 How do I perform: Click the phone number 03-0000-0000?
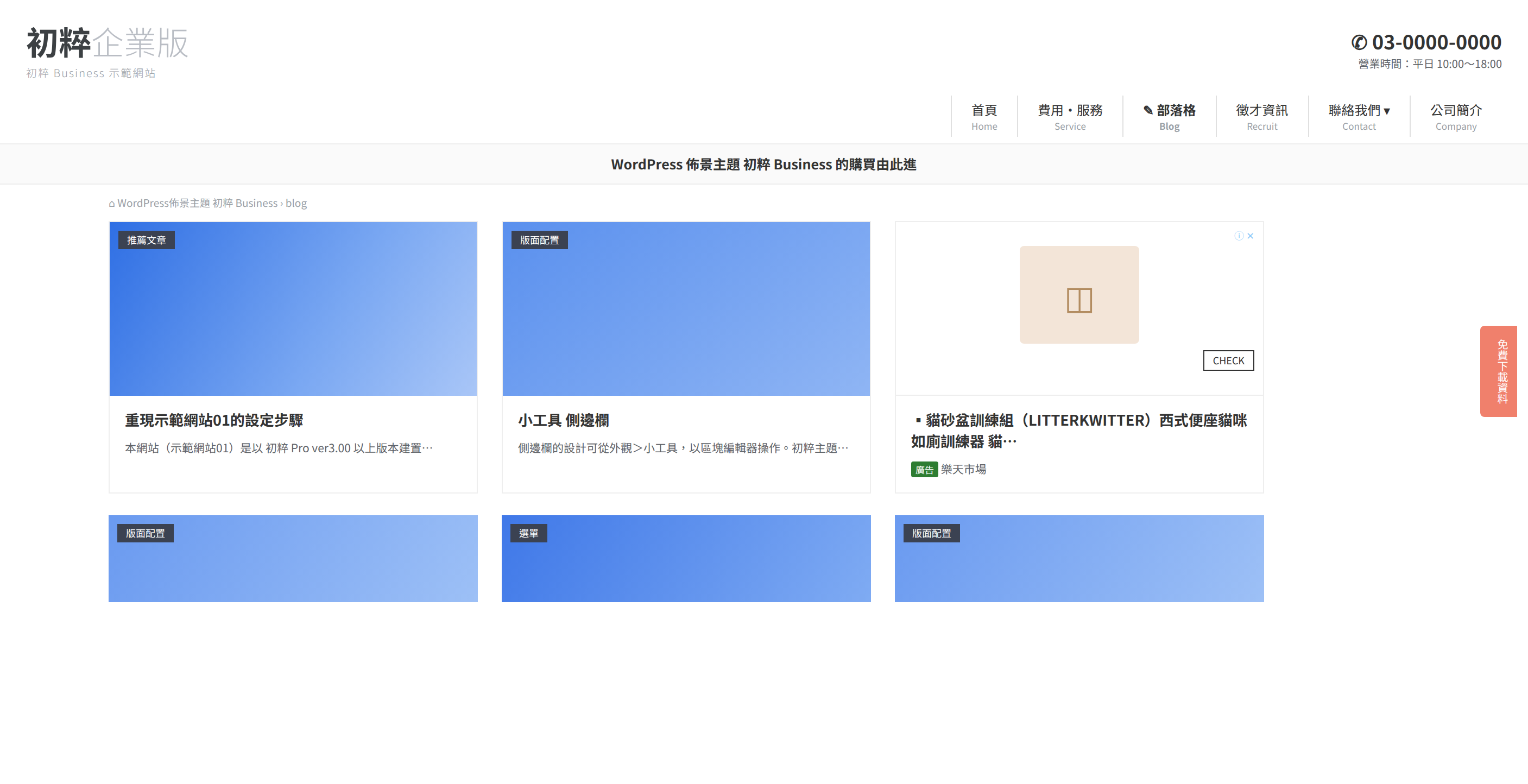1436,42
